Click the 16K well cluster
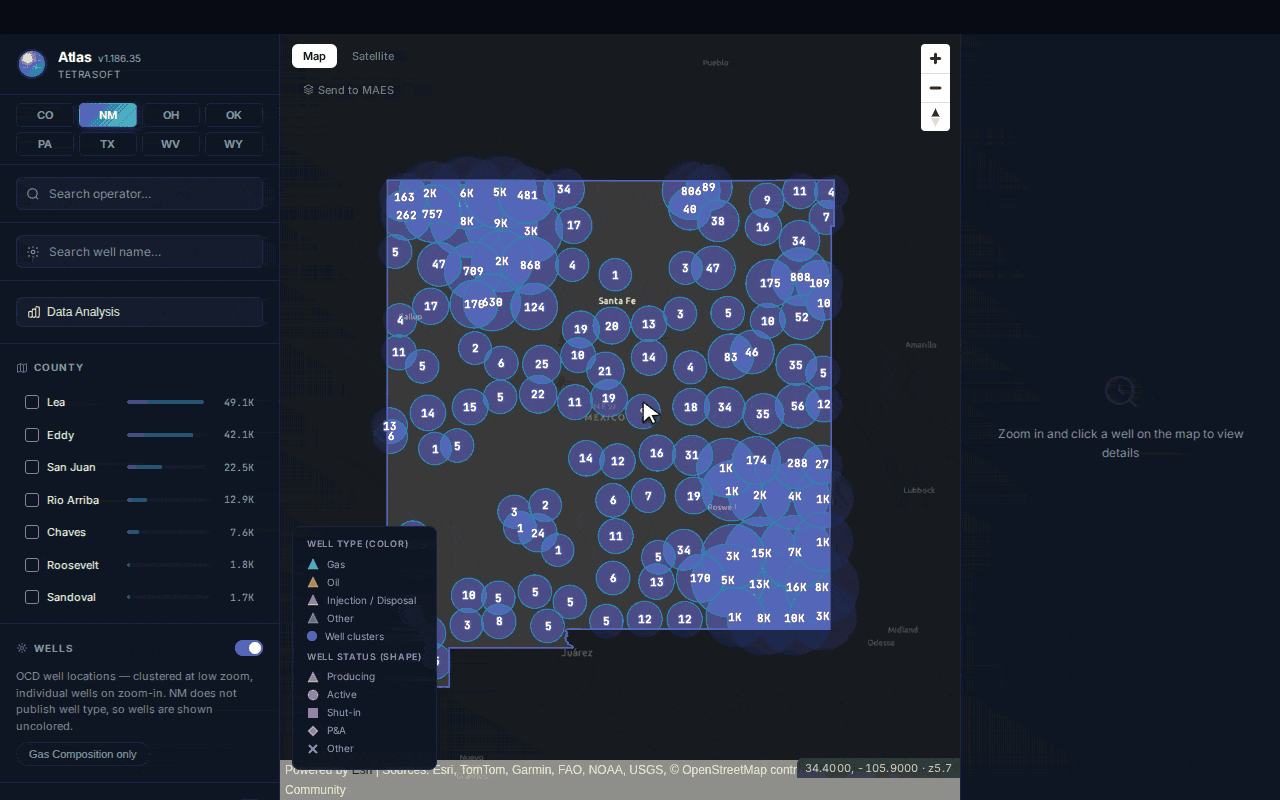The width and height of the screenshot is (1280, 800). point(796,587)
